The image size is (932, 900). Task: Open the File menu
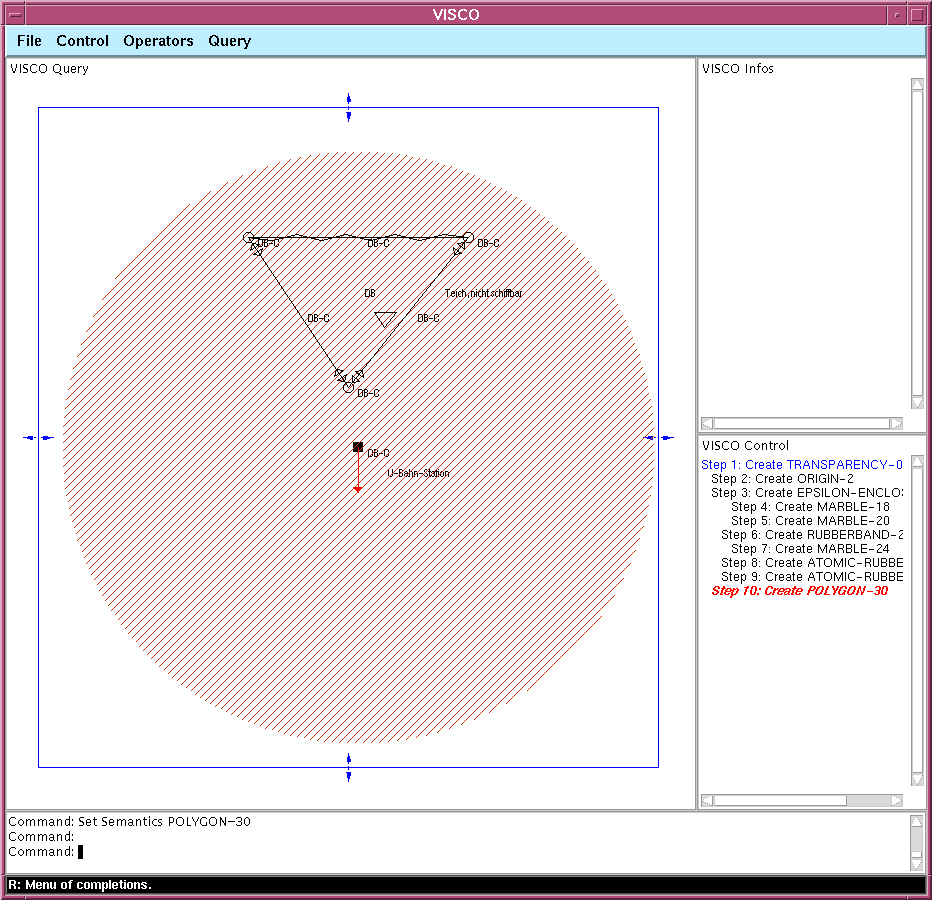click(29, 41)
